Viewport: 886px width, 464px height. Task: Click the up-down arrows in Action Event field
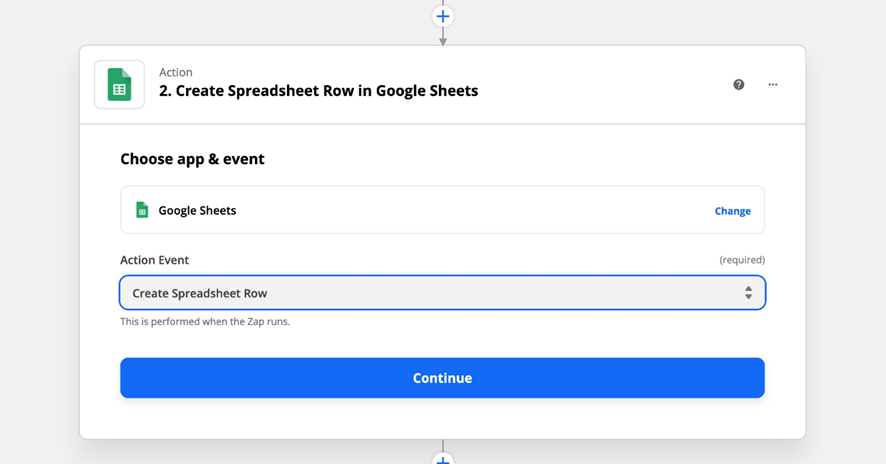click(x=748, y=293)
